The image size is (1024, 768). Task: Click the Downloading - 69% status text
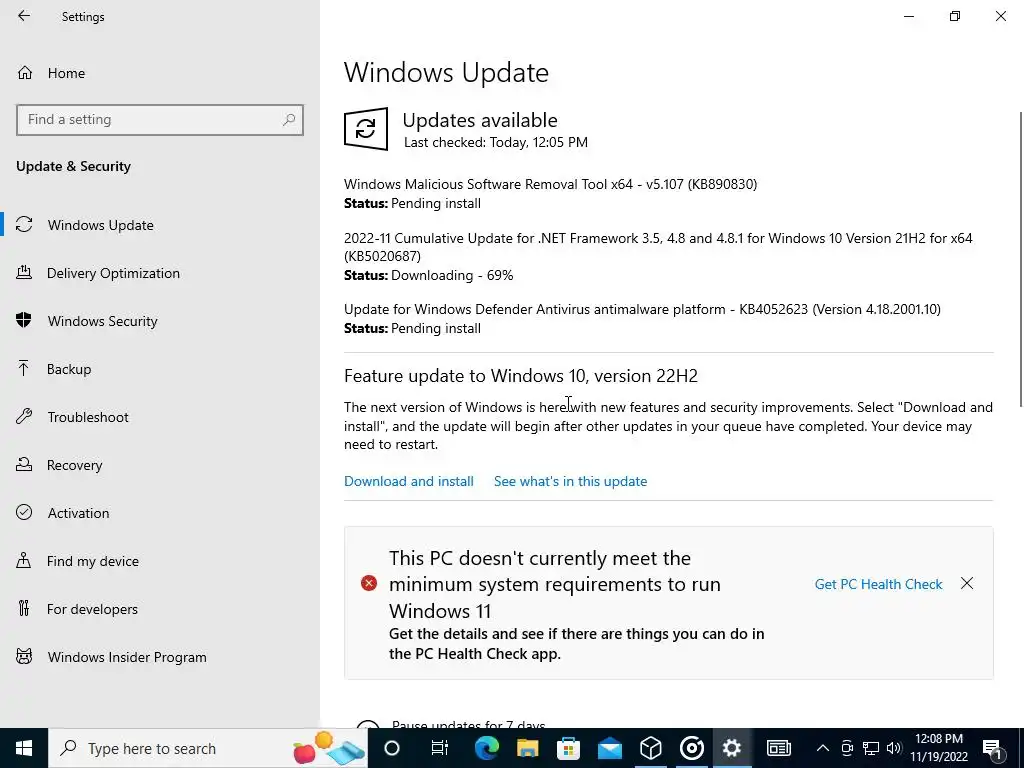(x=452, y=275)
